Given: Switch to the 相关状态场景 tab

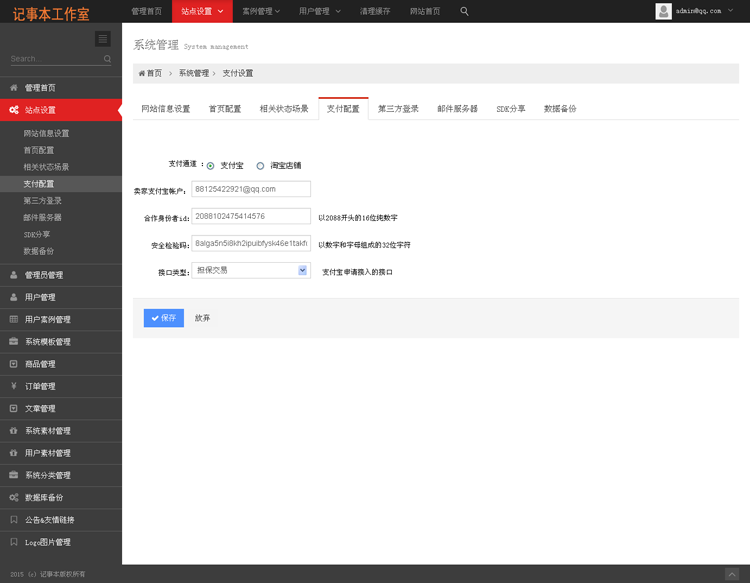Looking at the screenshot, I should (284, 109).
